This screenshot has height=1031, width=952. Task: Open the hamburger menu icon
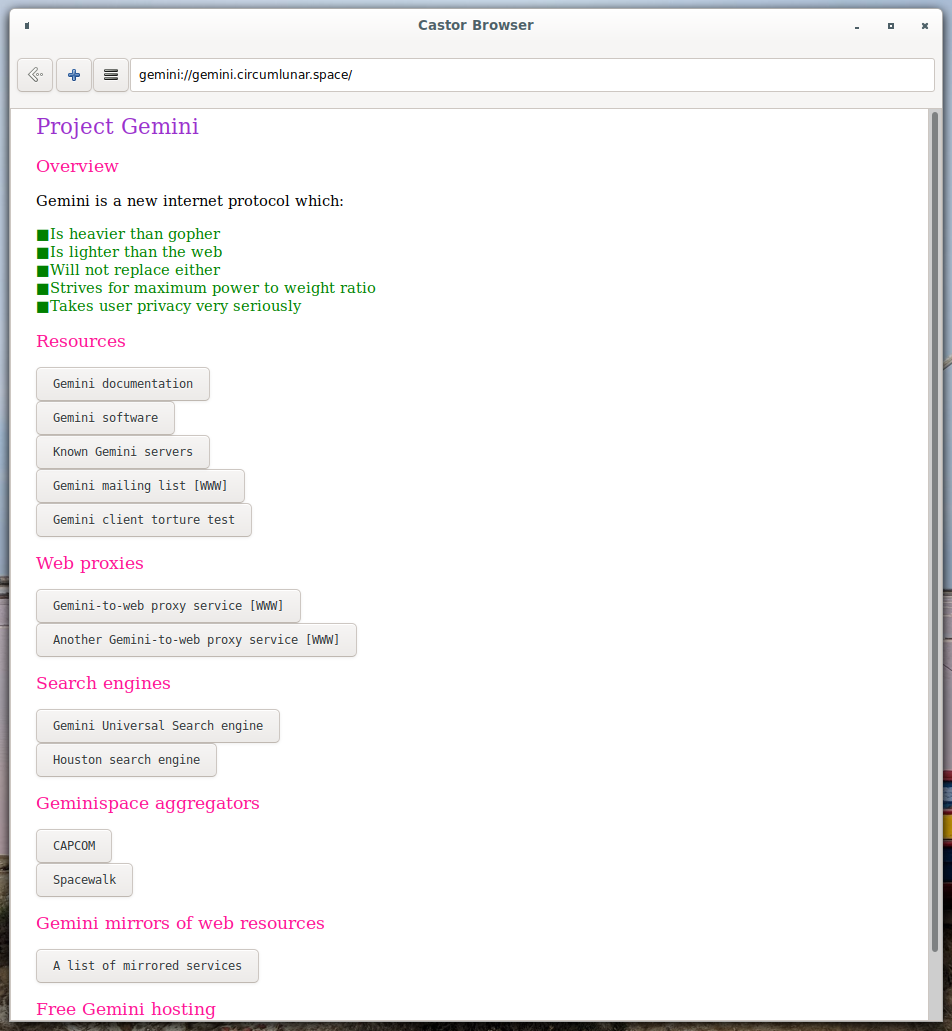point(111,75)
